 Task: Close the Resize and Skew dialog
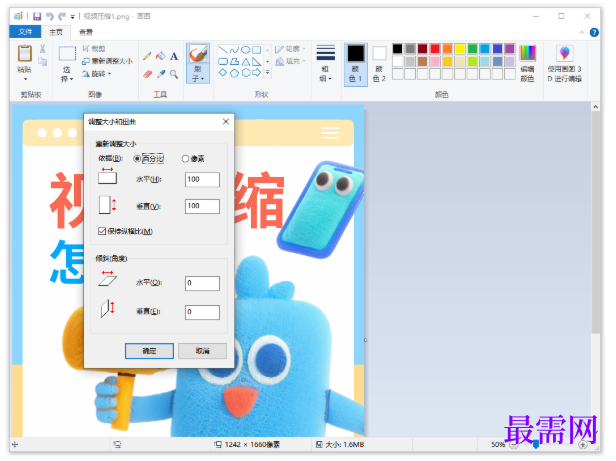click(226, 121)
